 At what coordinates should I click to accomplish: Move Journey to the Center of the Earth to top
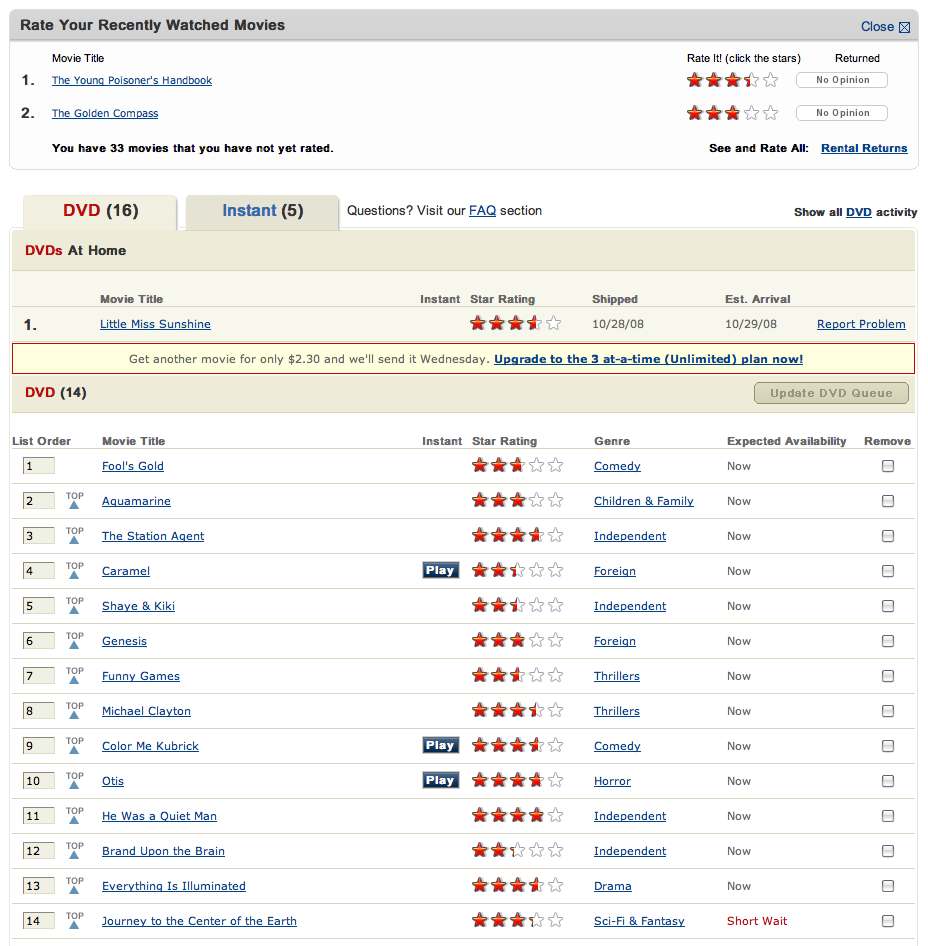click(x=74, y=921)
